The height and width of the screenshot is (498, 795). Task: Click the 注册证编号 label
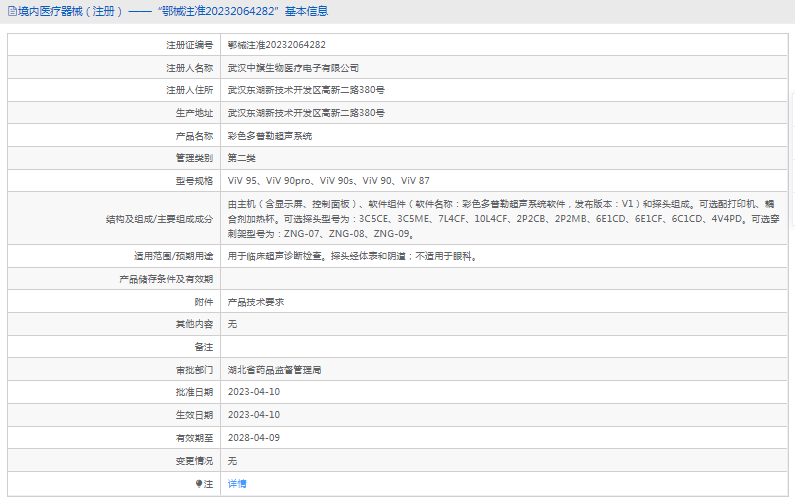[x=190, y=45]
